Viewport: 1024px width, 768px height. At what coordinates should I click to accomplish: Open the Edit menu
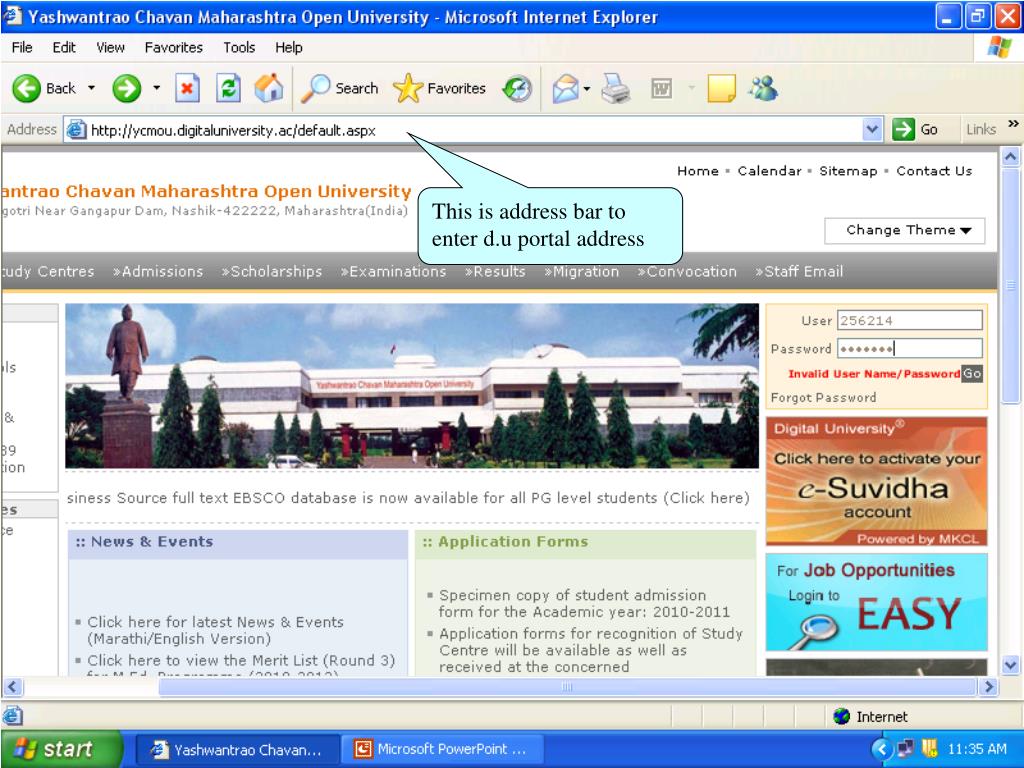pyautogui.click(x=64, y=48)
